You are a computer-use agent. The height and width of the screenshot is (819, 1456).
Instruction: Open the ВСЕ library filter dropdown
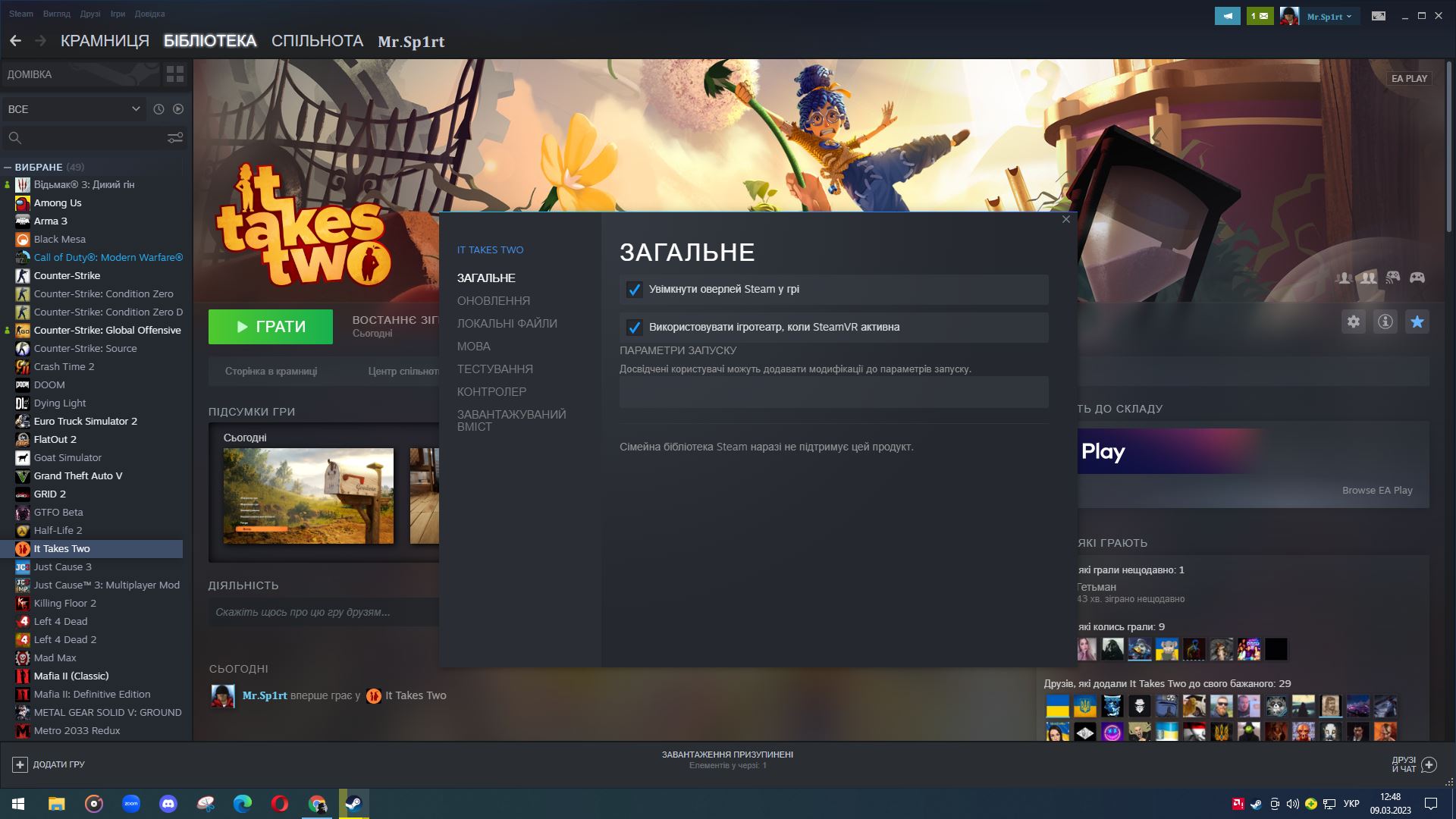tap(74, 109)
